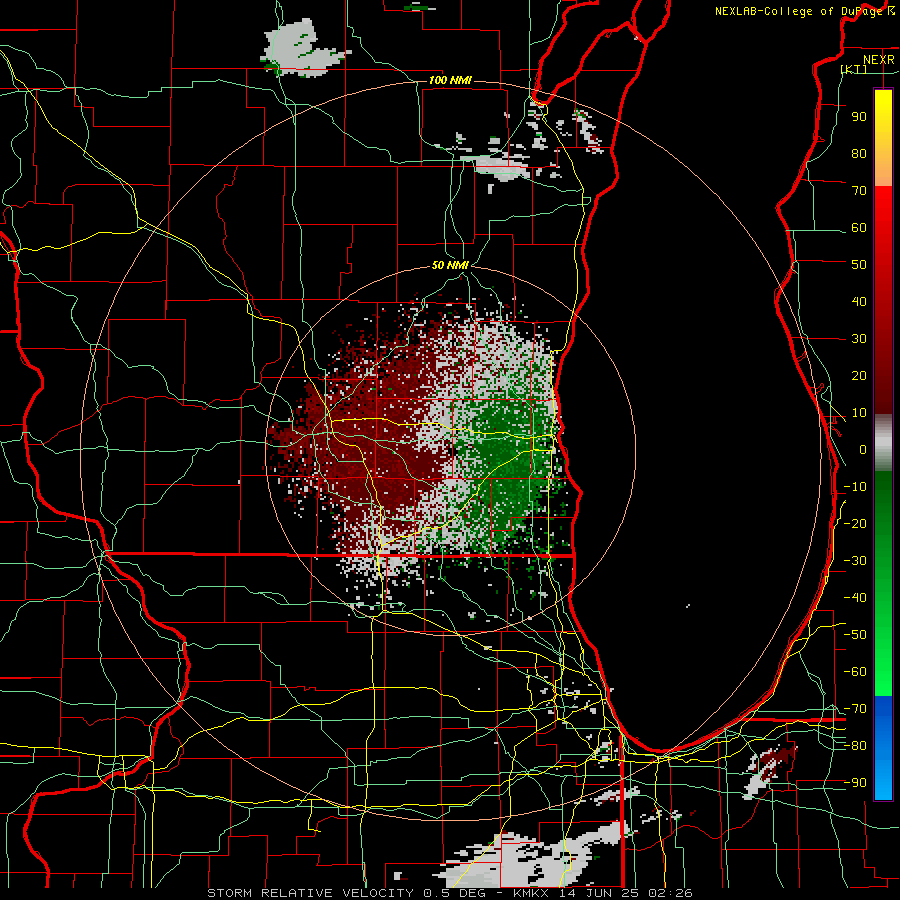900x900 pixels.
Task: Click the positive "70" label on velocity scale
Action: pyautogui.click(x=859, y=191)
